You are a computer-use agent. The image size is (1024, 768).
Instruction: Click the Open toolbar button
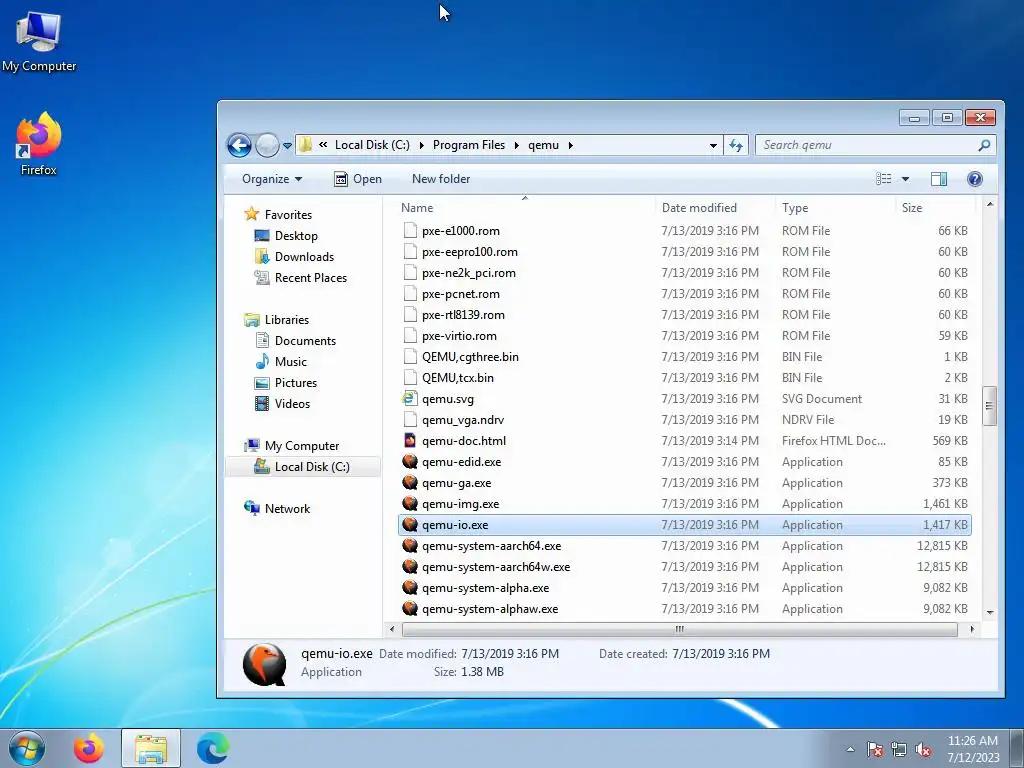pos(358,179)
